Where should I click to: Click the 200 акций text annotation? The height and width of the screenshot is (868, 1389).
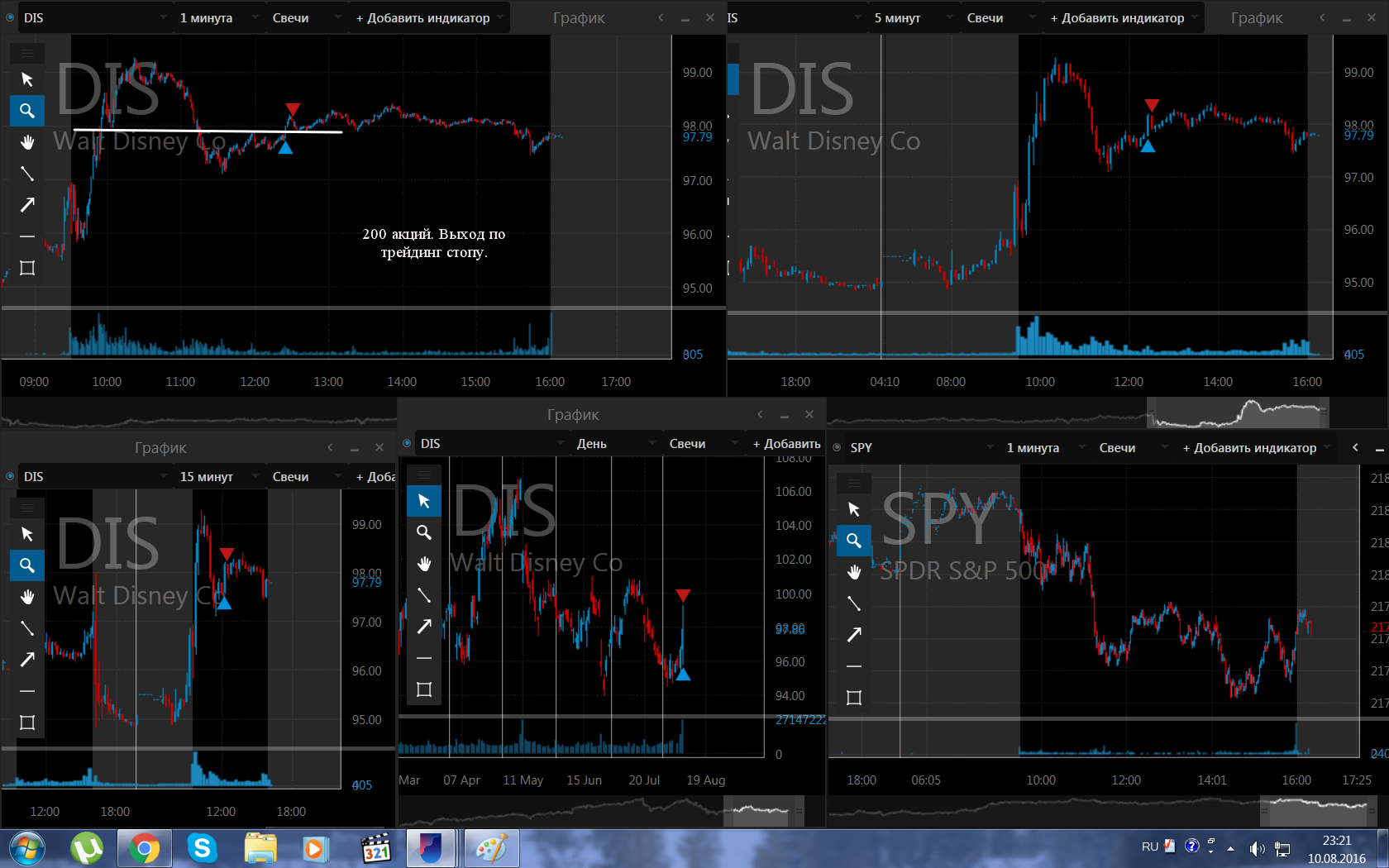tap(434, 243)
